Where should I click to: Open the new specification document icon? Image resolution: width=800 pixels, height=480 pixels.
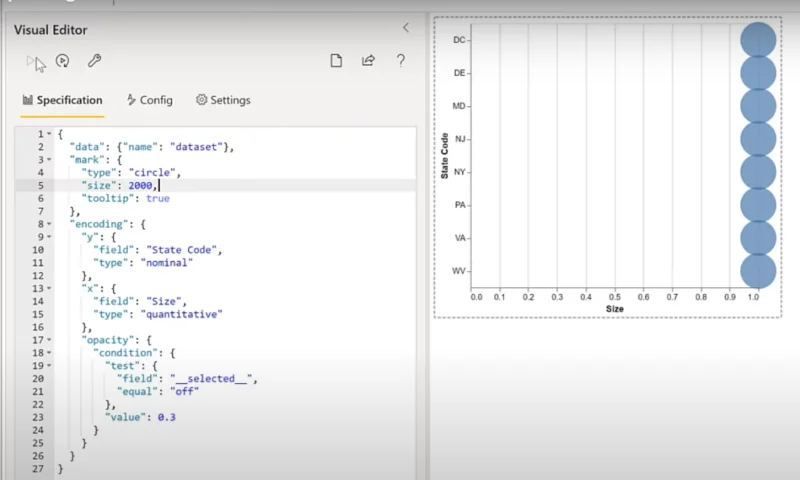[336, 61]
